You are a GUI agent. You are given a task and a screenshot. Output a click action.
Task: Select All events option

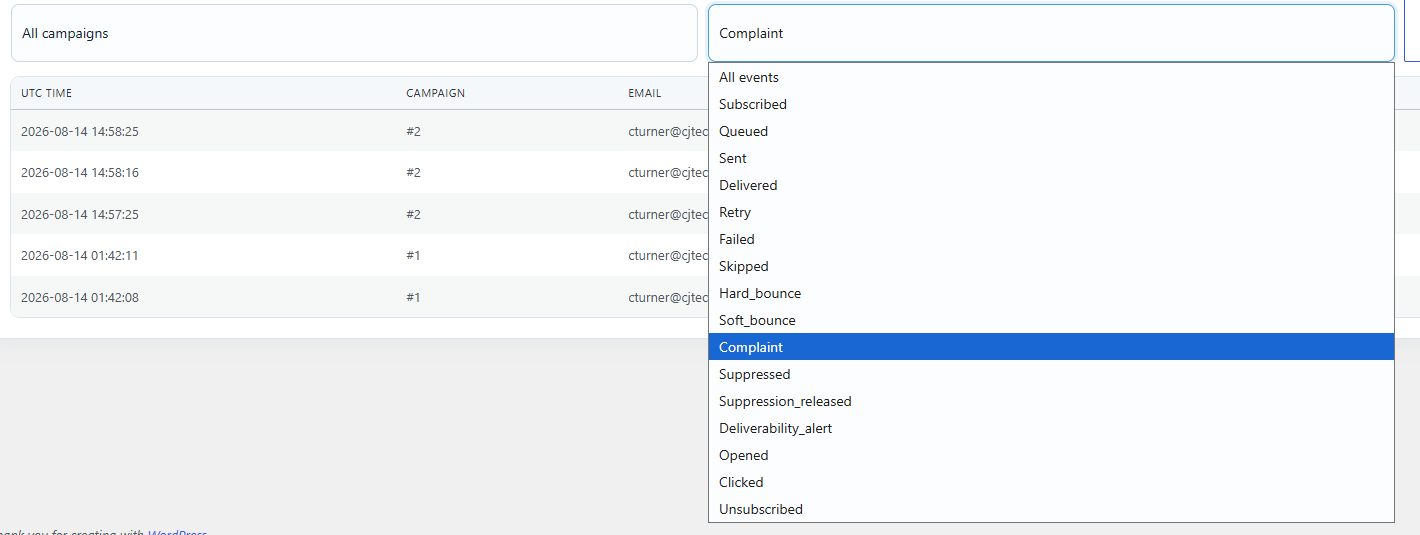tap(1051, 77)
